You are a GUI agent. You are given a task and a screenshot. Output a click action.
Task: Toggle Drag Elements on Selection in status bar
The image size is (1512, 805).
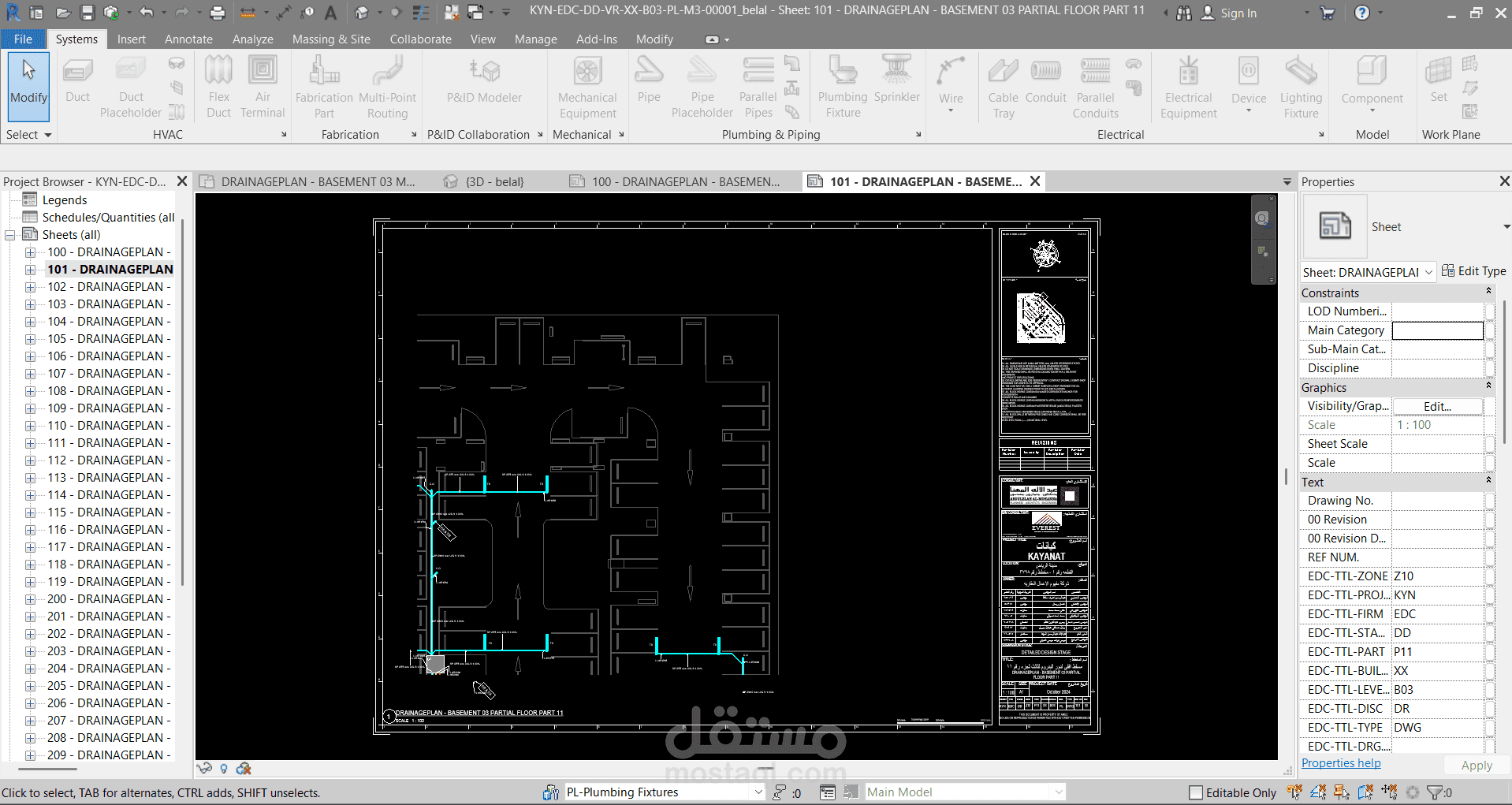pos(1389,792)
